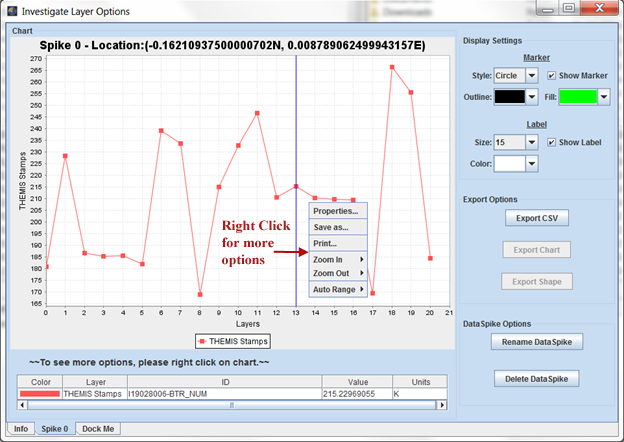The width and height of the screenshot is (624, 442).
Task: Click the Rename DataSpike button
Action: tap(537, 342)
